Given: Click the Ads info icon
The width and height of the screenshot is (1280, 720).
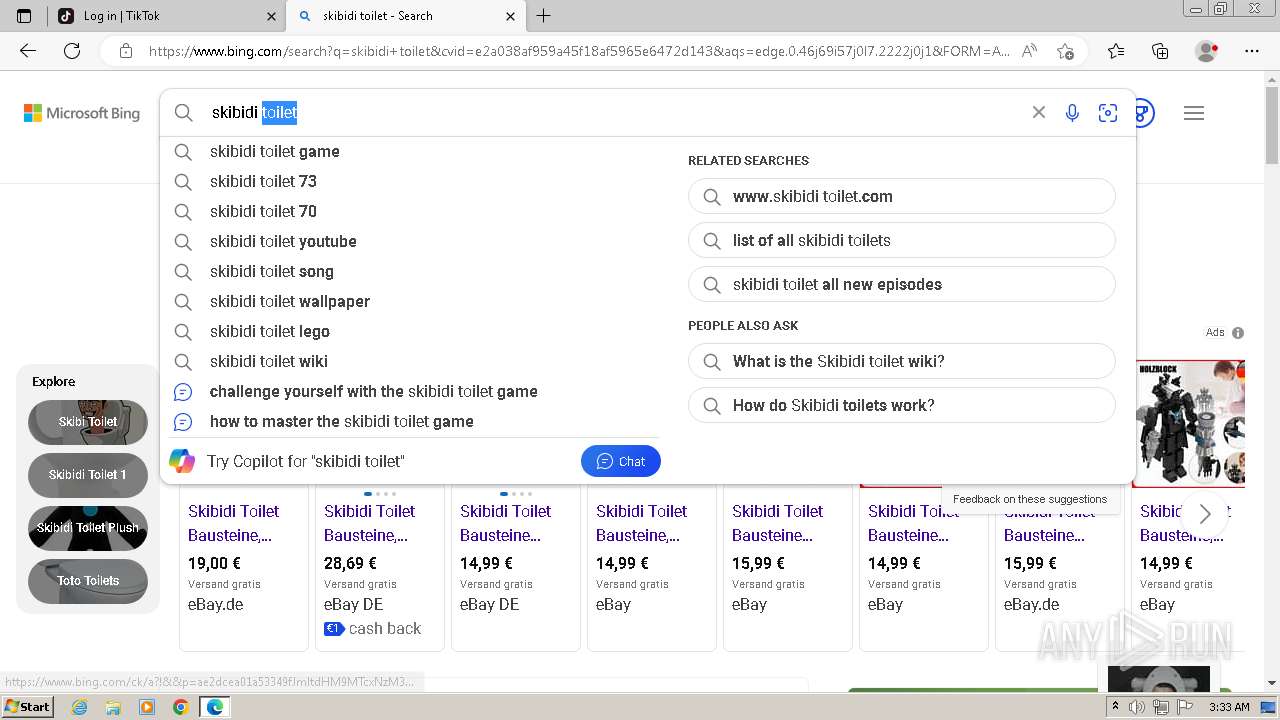Looking at the screenshot, I should point(1238,333).
